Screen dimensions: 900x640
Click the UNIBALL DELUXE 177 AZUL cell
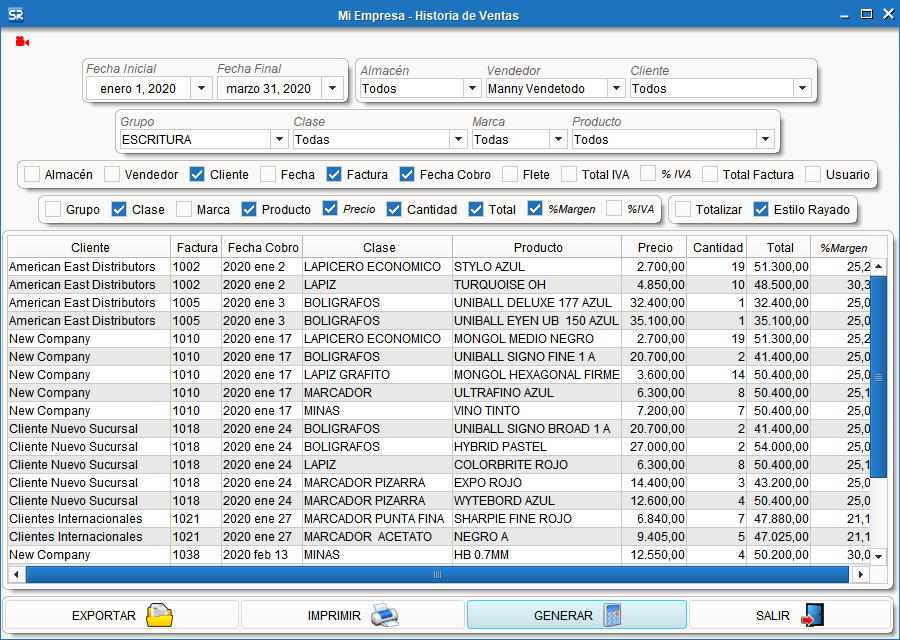(537, 302)
